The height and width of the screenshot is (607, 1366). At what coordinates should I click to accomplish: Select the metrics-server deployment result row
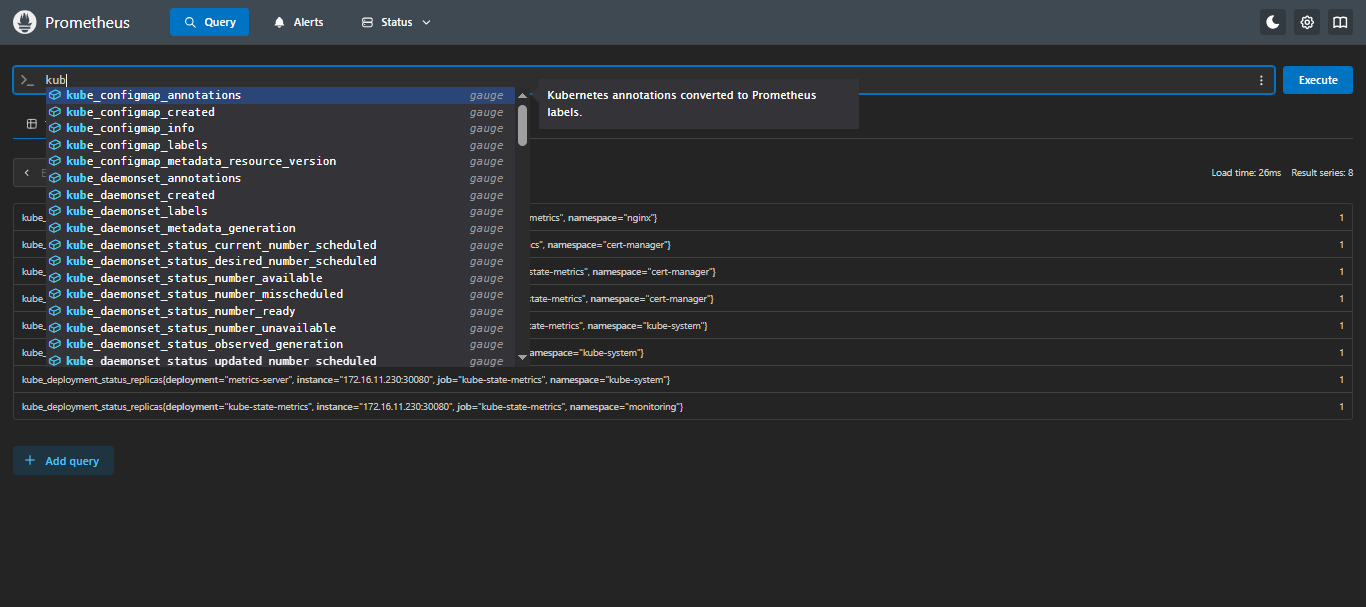coord(345,380)
